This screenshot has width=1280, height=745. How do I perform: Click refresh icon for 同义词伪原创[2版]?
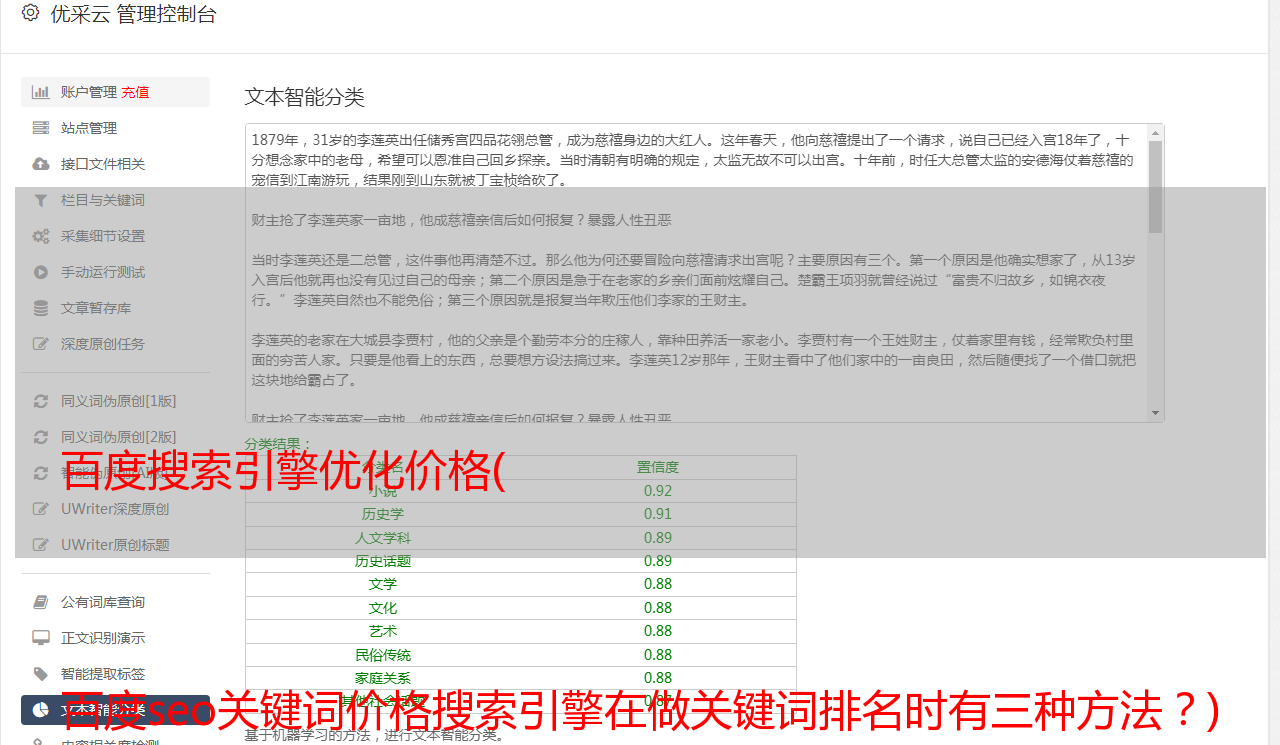41,437
